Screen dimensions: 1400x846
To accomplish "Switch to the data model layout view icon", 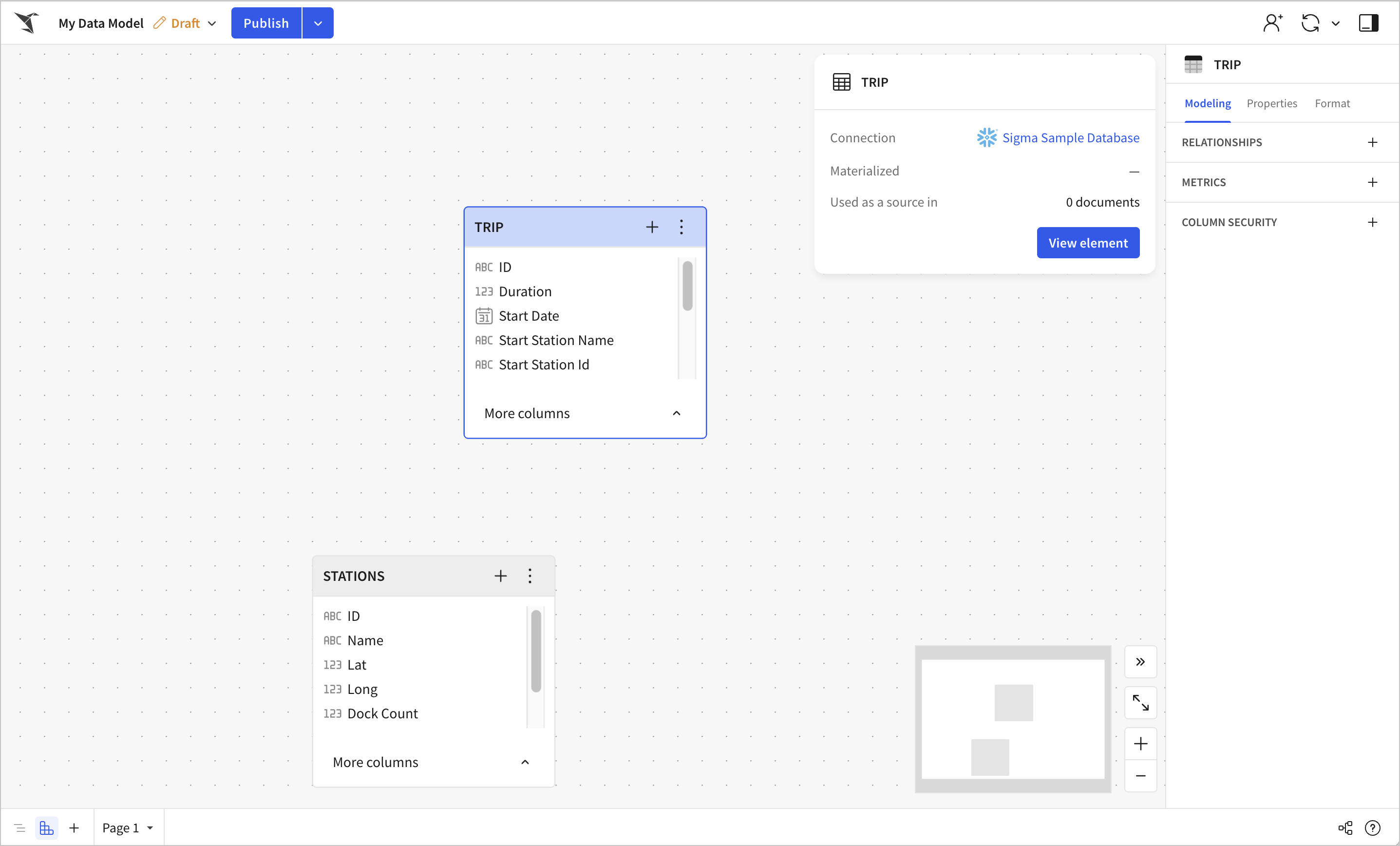I will click(47, 828).
